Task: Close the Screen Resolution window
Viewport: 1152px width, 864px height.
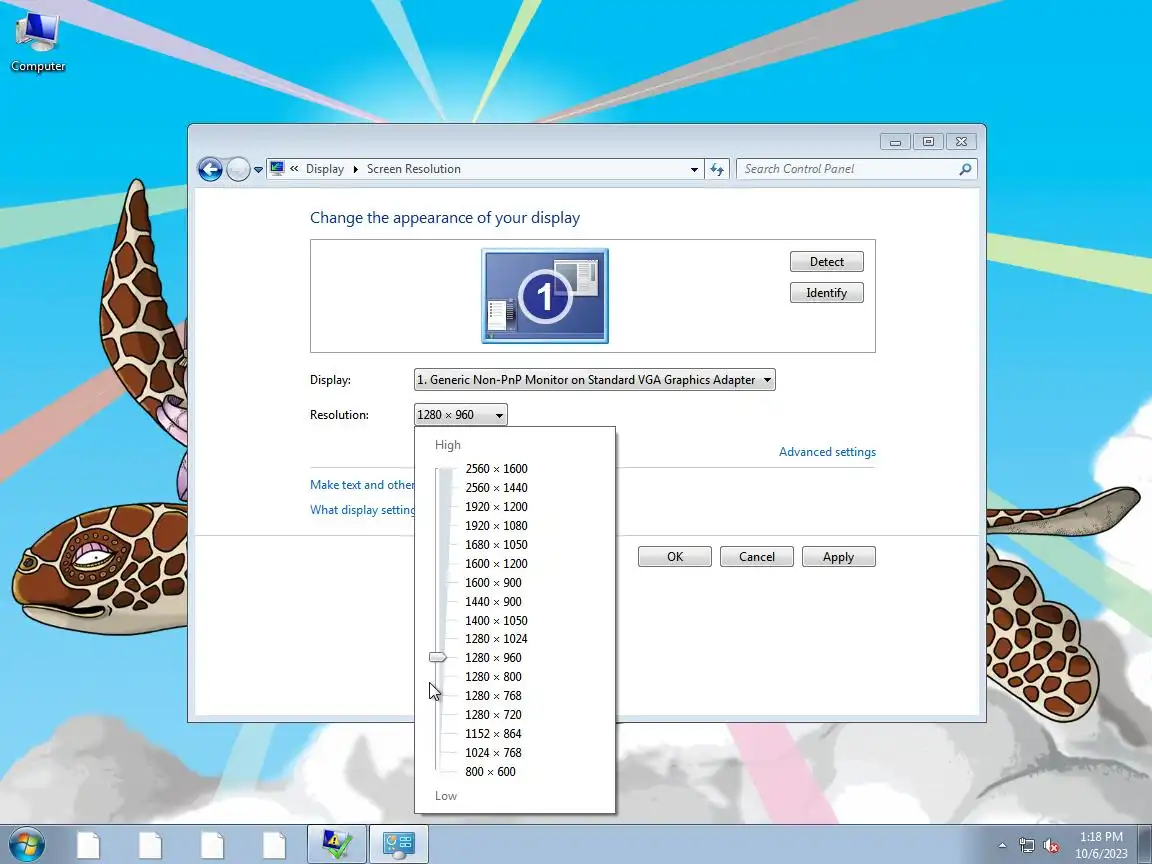Action: coord(961,142)
